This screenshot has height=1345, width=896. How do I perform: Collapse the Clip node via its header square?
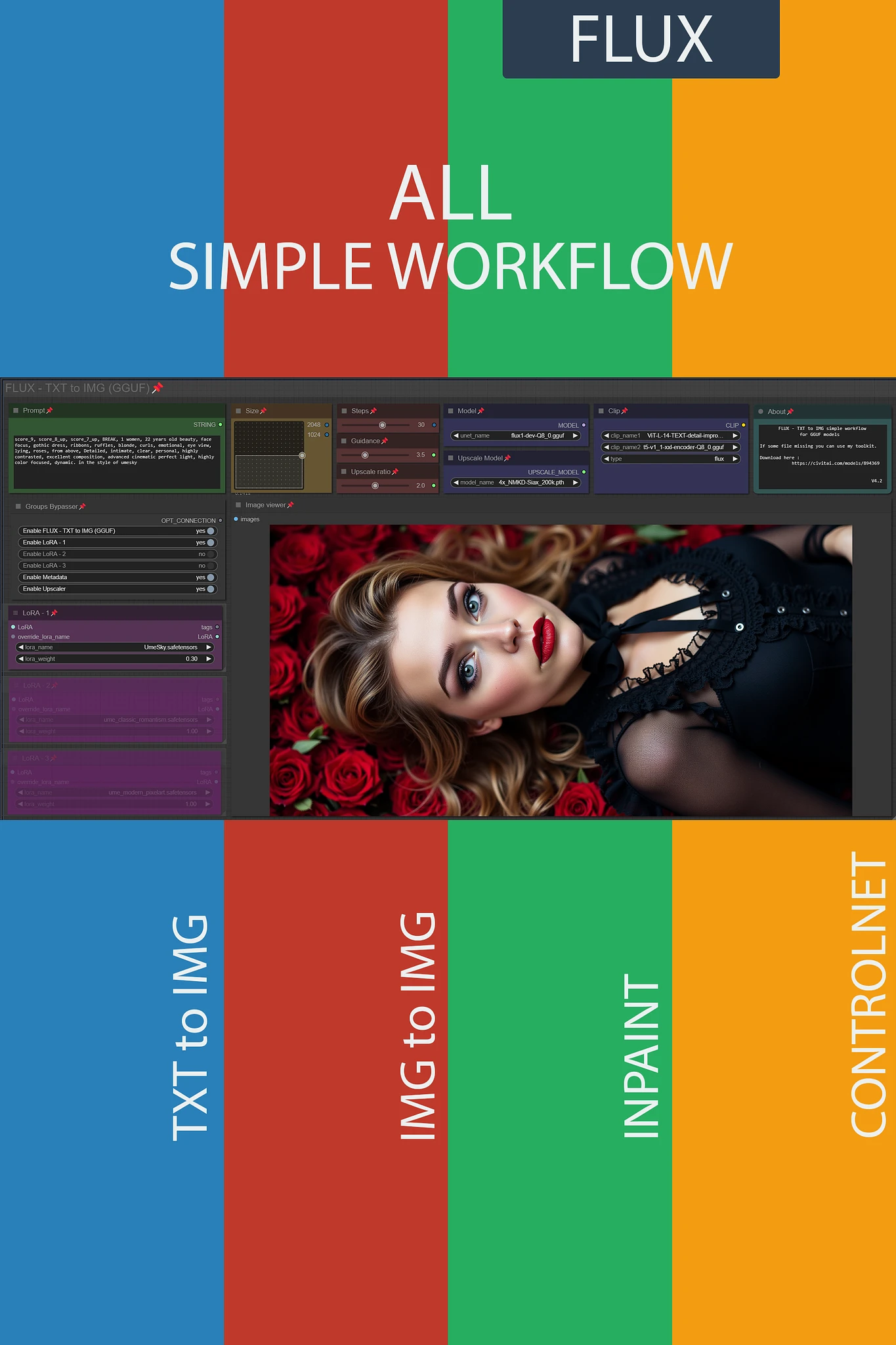[x=601, y=411]
